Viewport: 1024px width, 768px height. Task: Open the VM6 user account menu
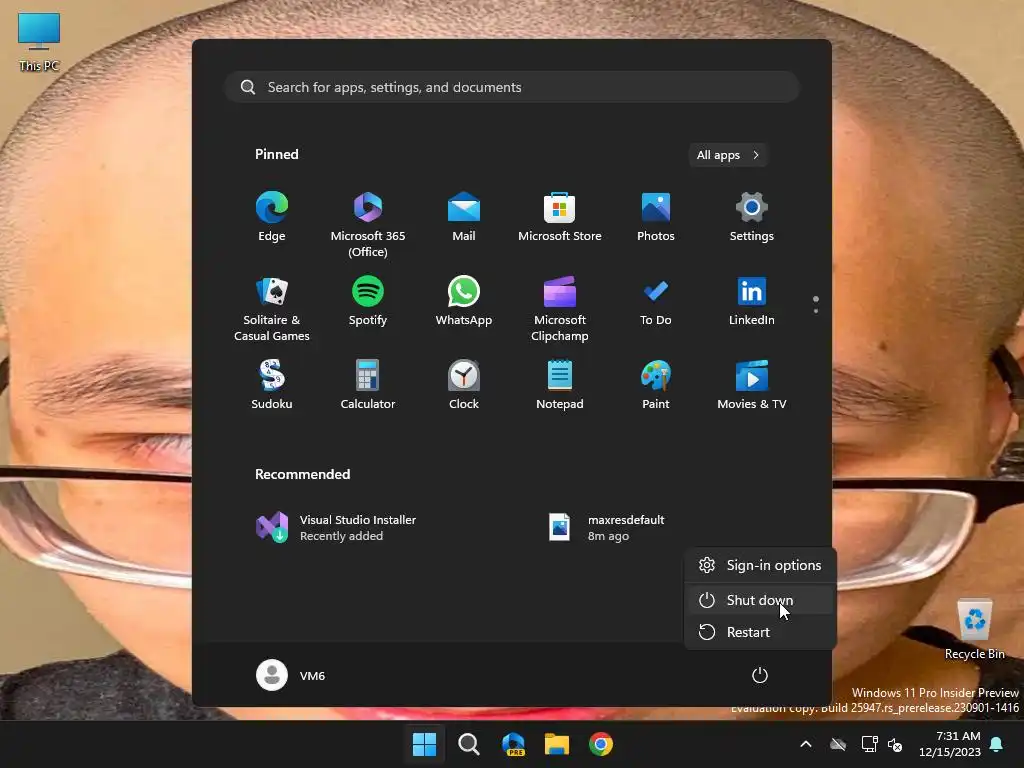coord(291,675)
